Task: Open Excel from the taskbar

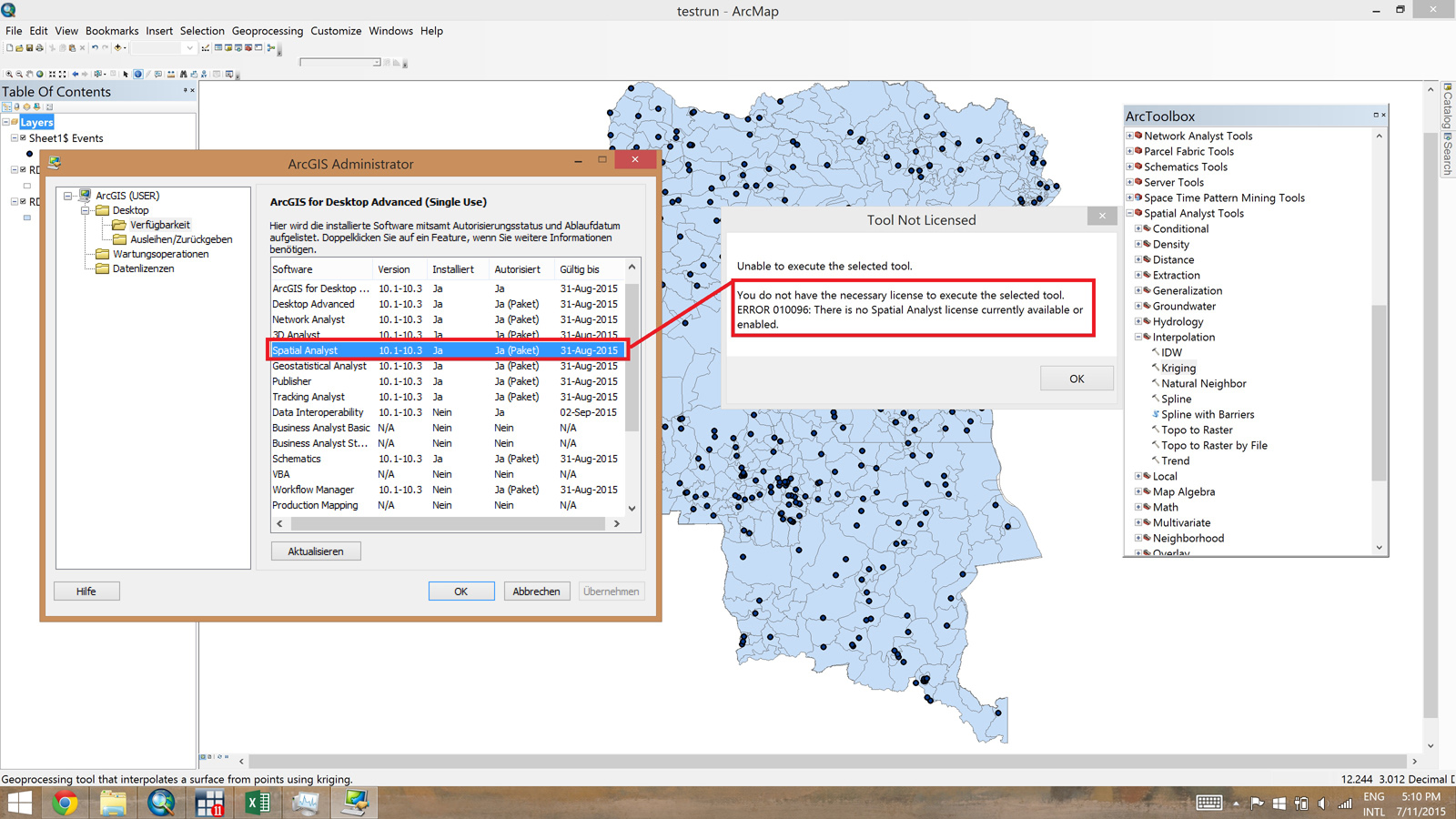Action: click(x=258, y=803)
